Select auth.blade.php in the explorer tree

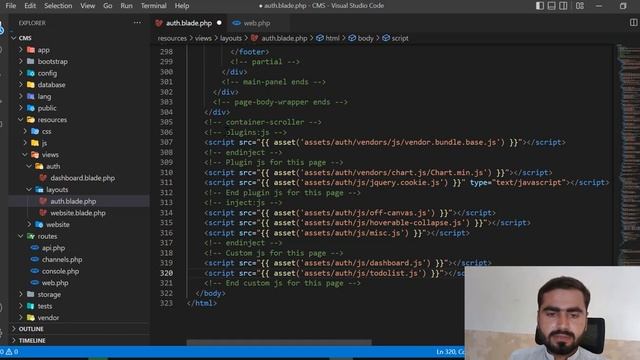[x=73, y=201]
